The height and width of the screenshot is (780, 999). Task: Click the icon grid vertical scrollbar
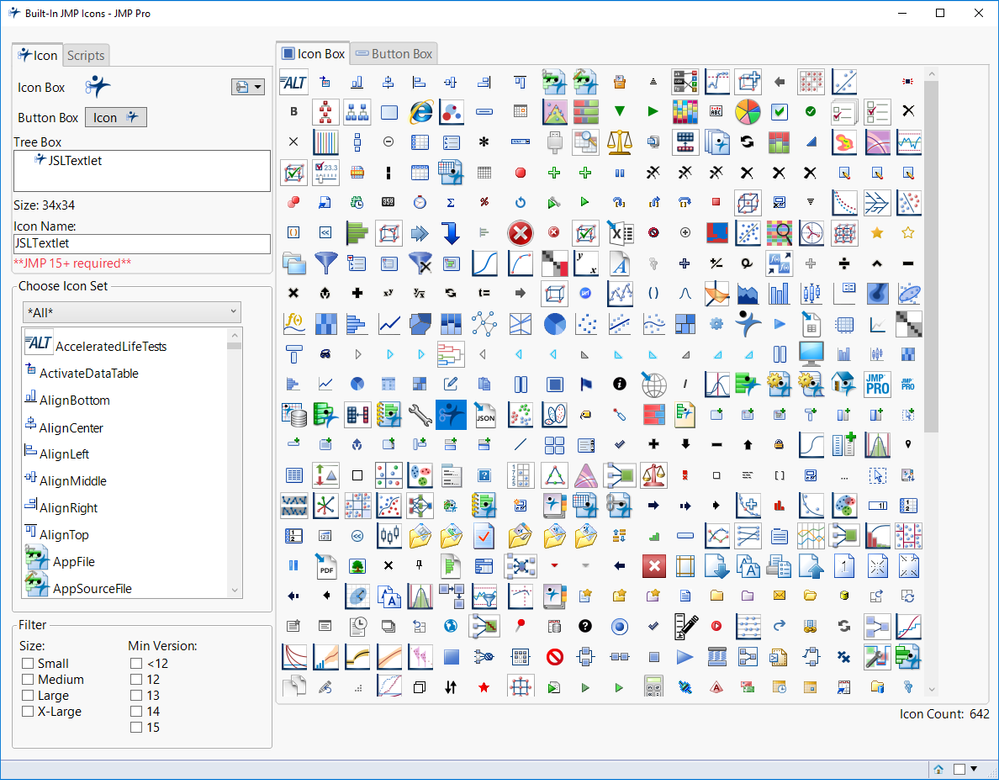[931, 250]
